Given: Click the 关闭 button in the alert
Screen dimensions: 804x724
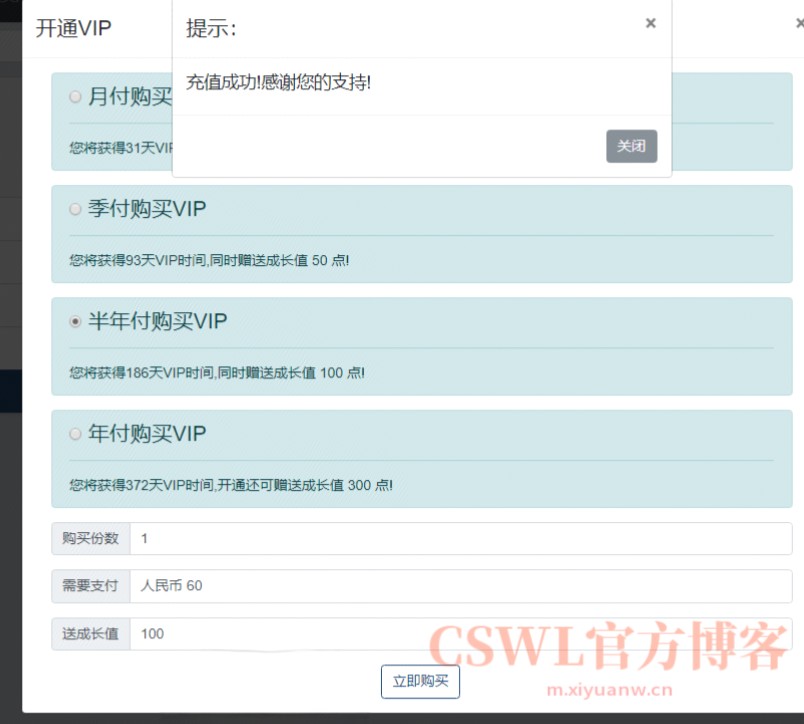Looking at the screenshot, I should [x=631, y=146].
